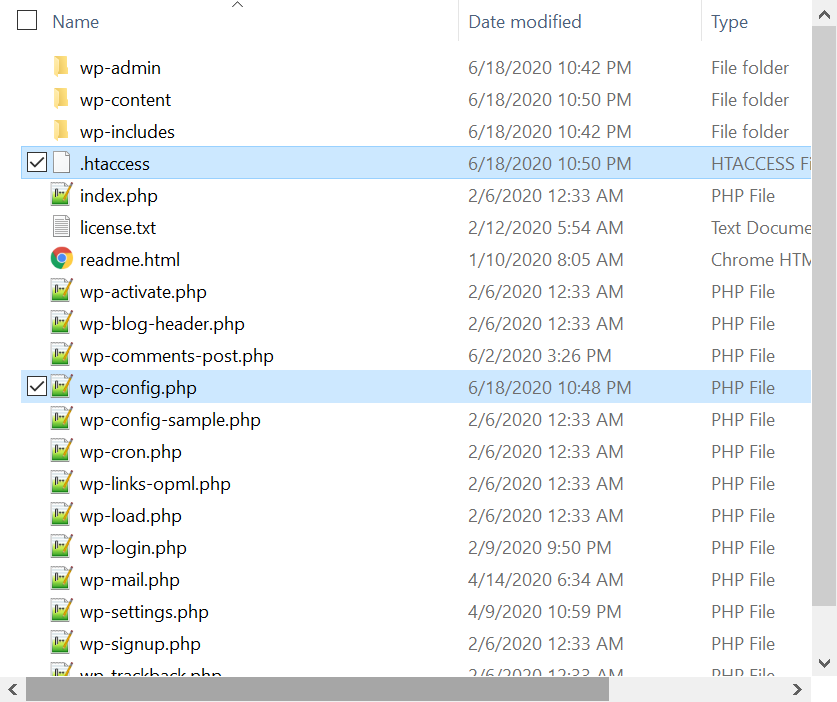Click the wp-cron.php file icon

(61, 451)
